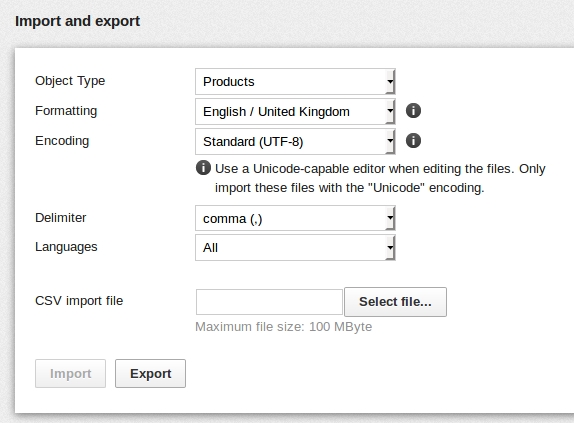
Task: Click the arrow on the Encoding dropdown
Action: pyautogui.click(x=390, y=142)
